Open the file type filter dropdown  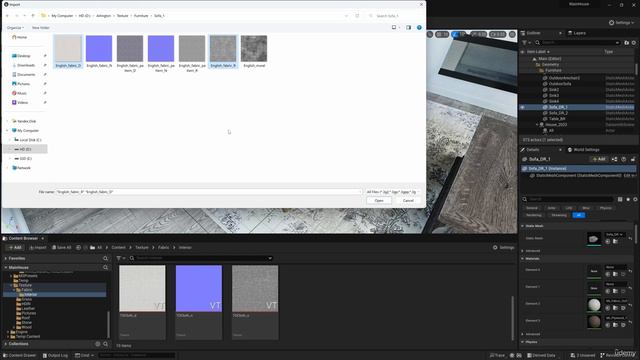(x=392, y=192)
